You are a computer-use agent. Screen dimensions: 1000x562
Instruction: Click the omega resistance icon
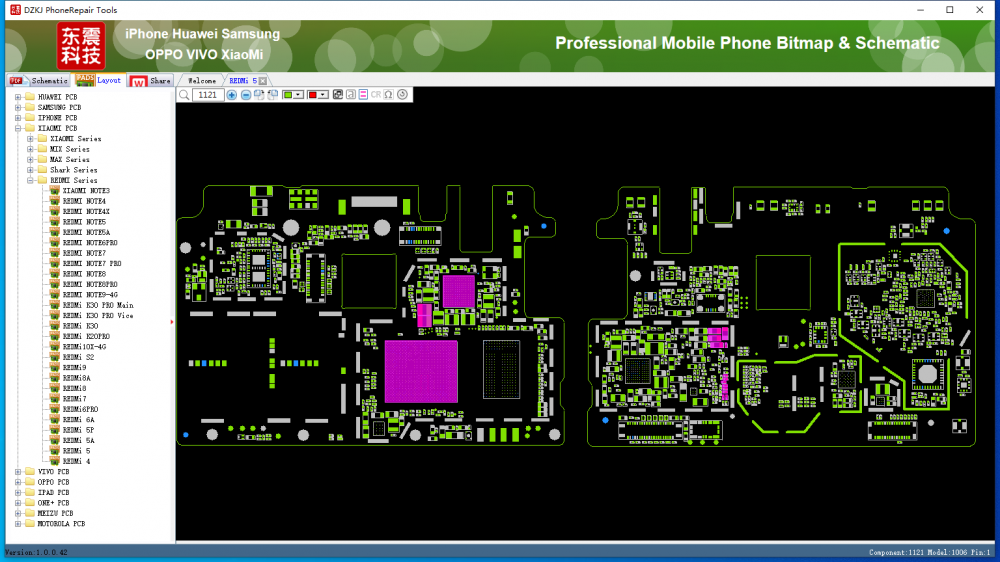tap(388, 95)
